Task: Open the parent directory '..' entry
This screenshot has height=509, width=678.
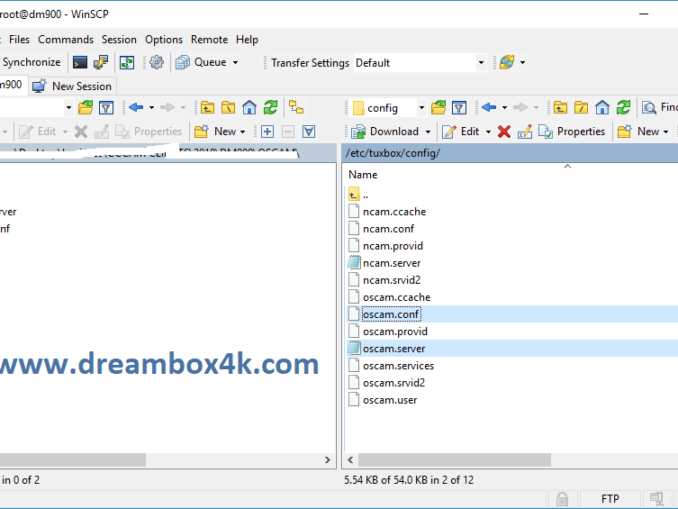Action: tap(358, 195)
